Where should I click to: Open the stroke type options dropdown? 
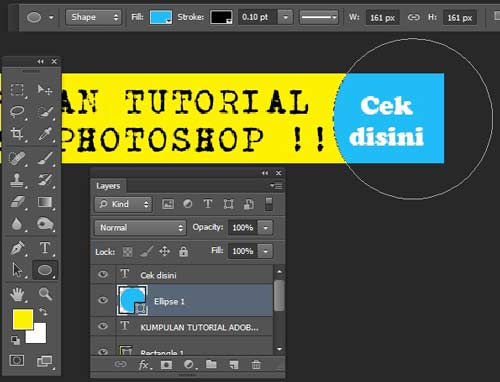[319, 17]
